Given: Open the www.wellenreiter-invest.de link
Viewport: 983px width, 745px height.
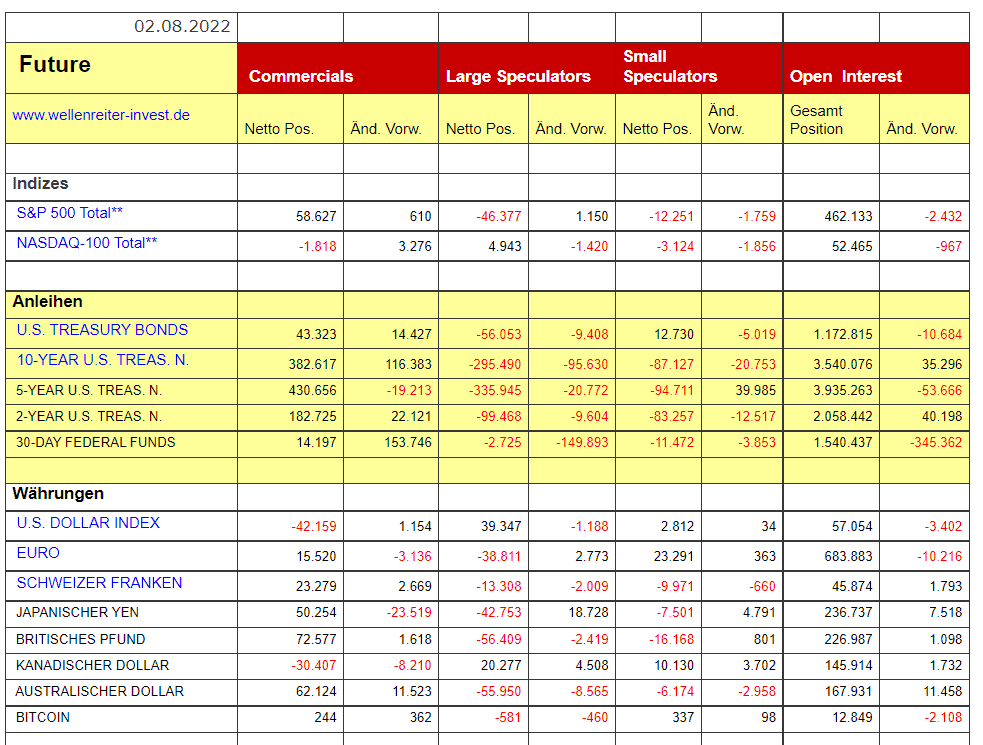Looking at the screenshot, I should point(101,115).
